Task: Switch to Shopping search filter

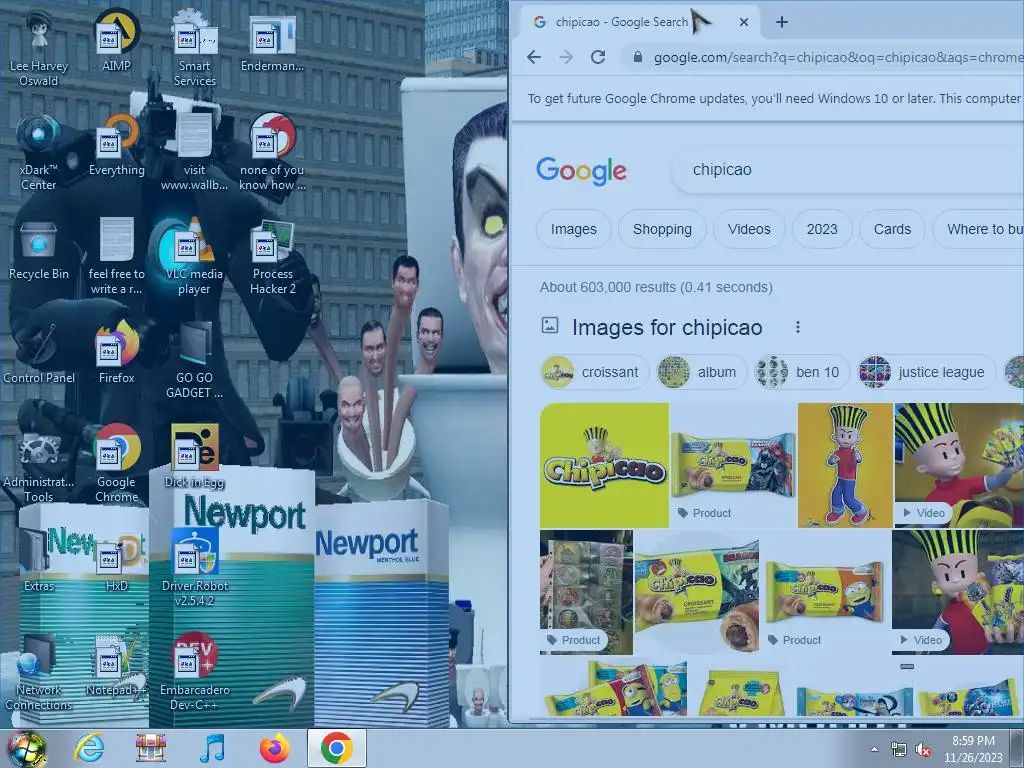Action: 662,229
